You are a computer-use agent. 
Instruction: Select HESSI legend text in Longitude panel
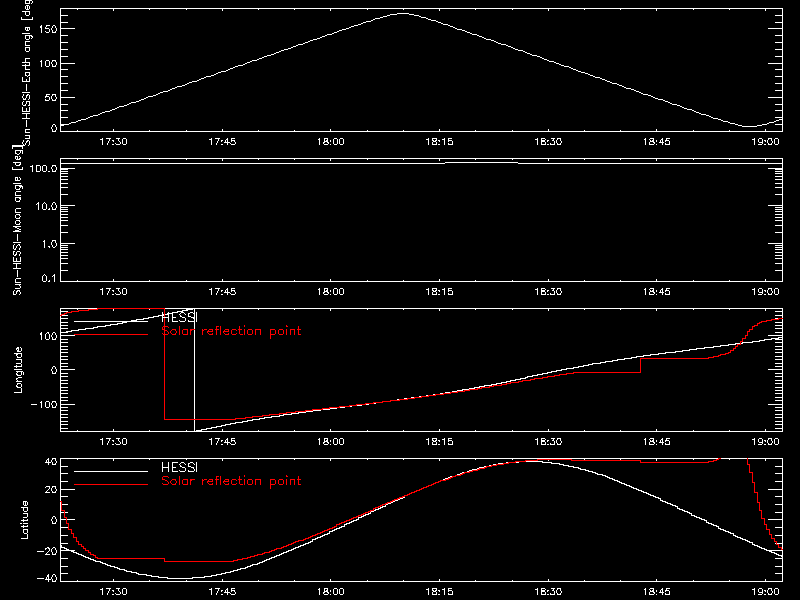[x=179, y=317]
